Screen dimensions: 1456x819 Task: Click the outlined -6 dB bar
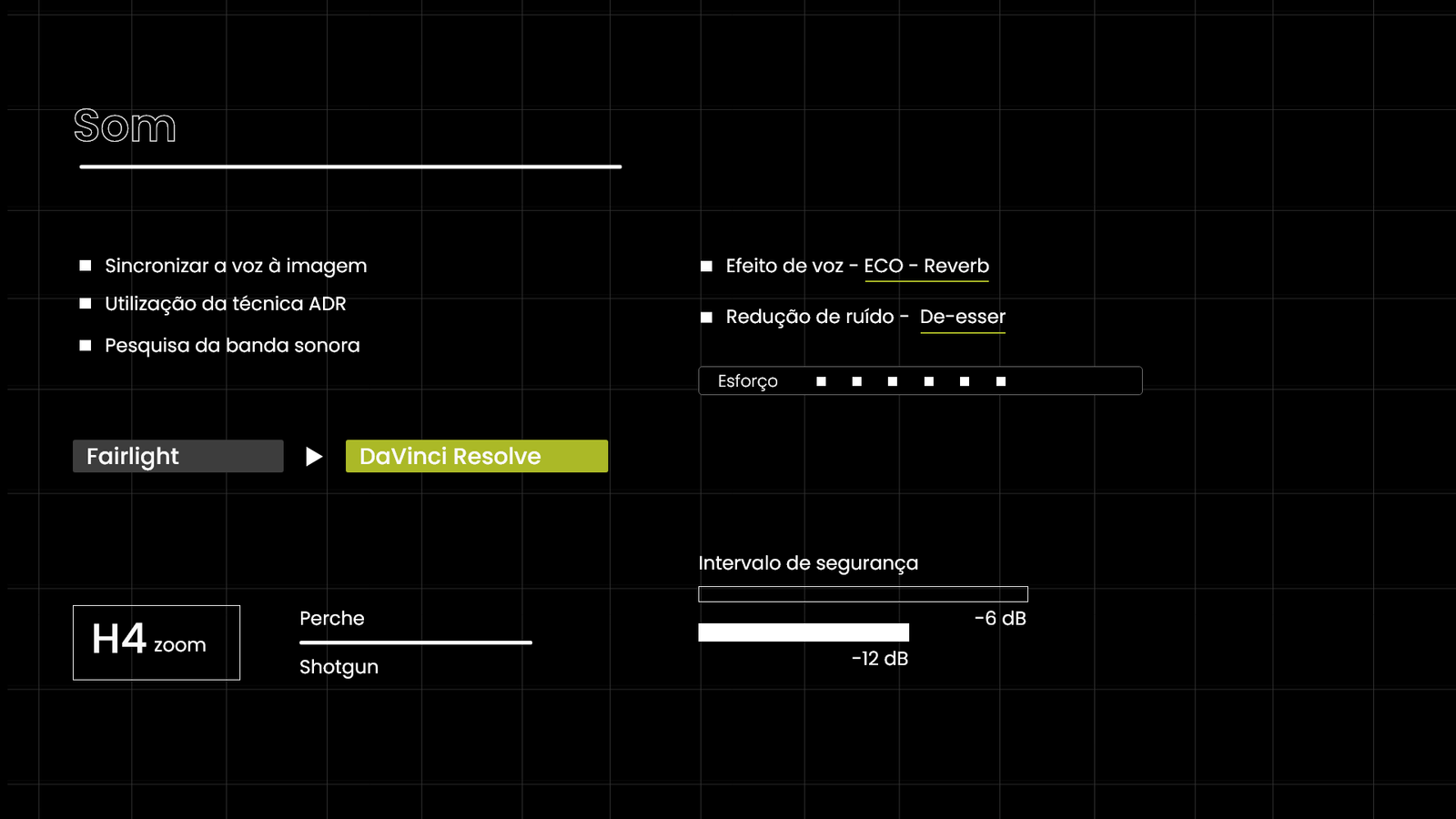click(x=863, y=594)
